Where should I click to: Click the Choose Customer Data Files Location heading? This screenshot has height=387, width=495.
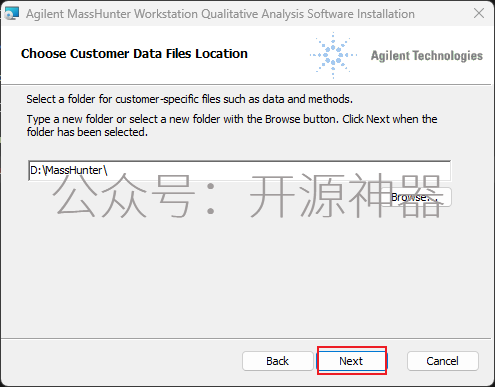pyautogui.click(x=134, y=54)
